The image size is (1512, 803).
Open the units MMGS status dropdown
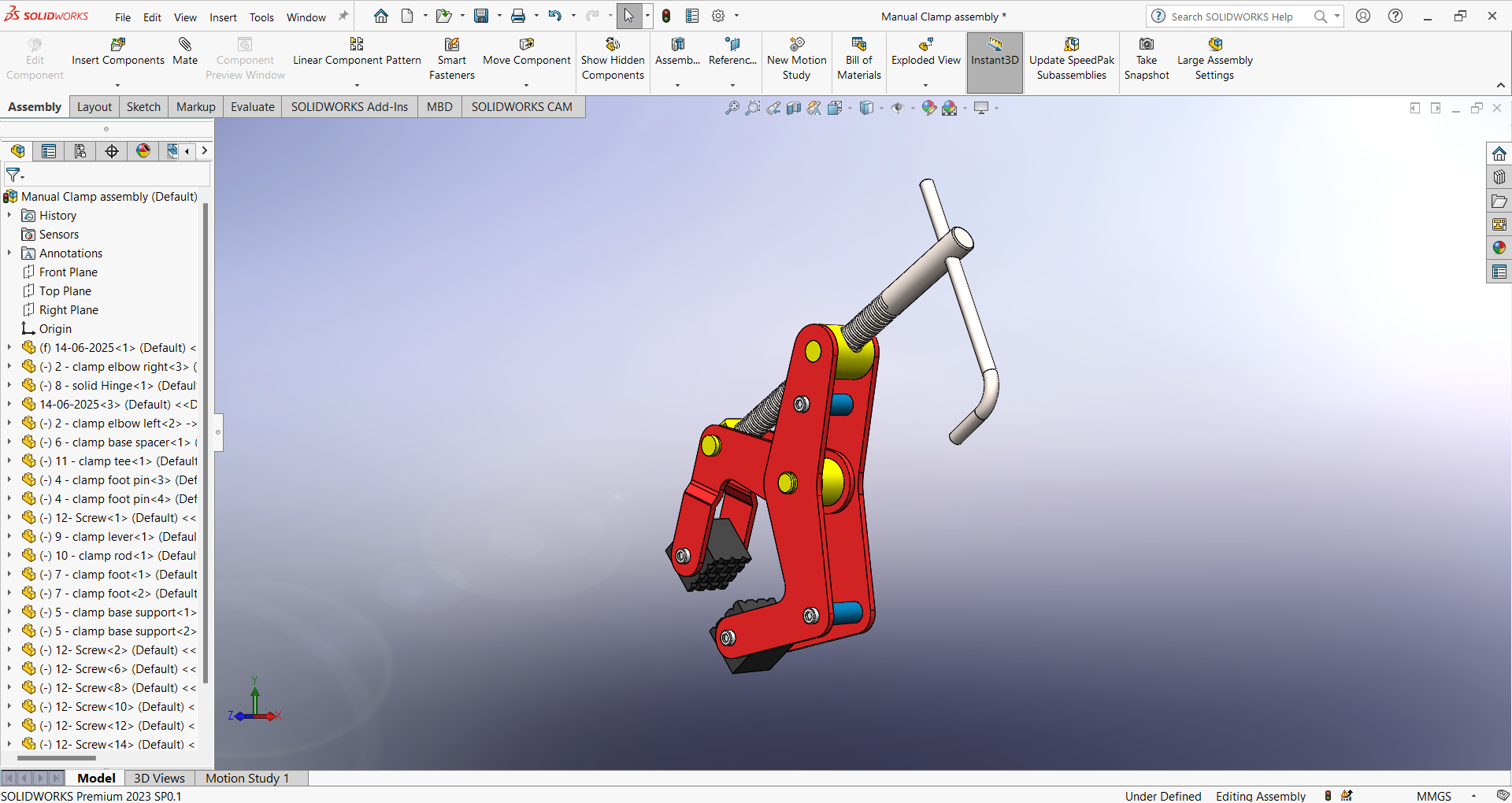(1473, 796)
